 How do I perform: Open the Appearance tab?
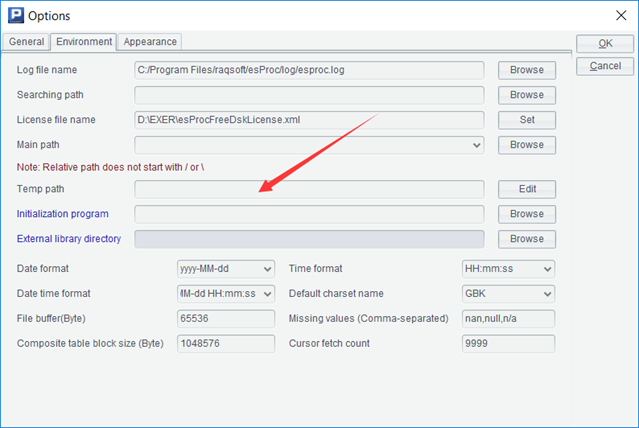click(x=150, y=42)
